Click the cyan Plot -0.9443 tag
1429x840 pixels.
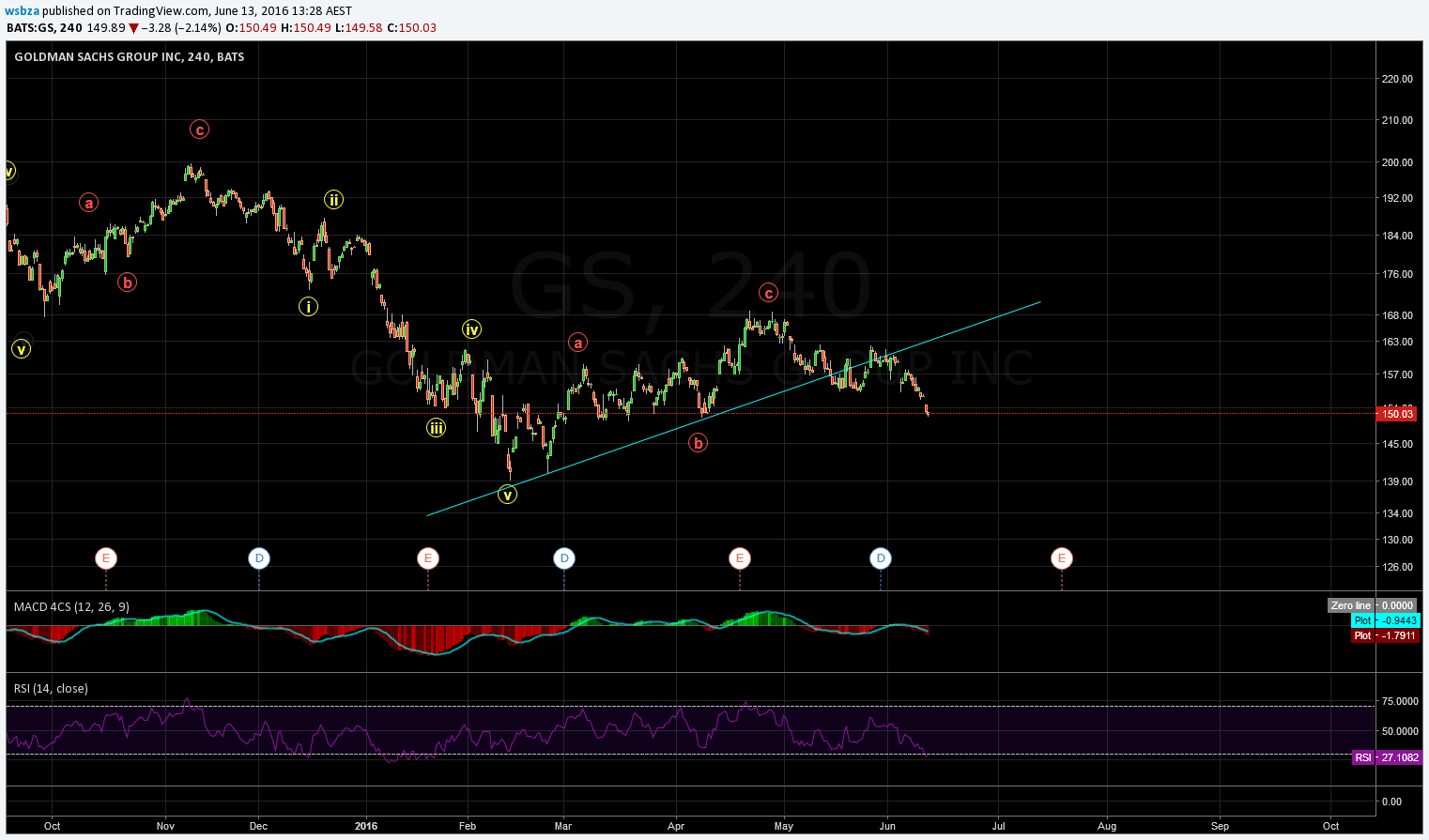tap(1385, 620)
